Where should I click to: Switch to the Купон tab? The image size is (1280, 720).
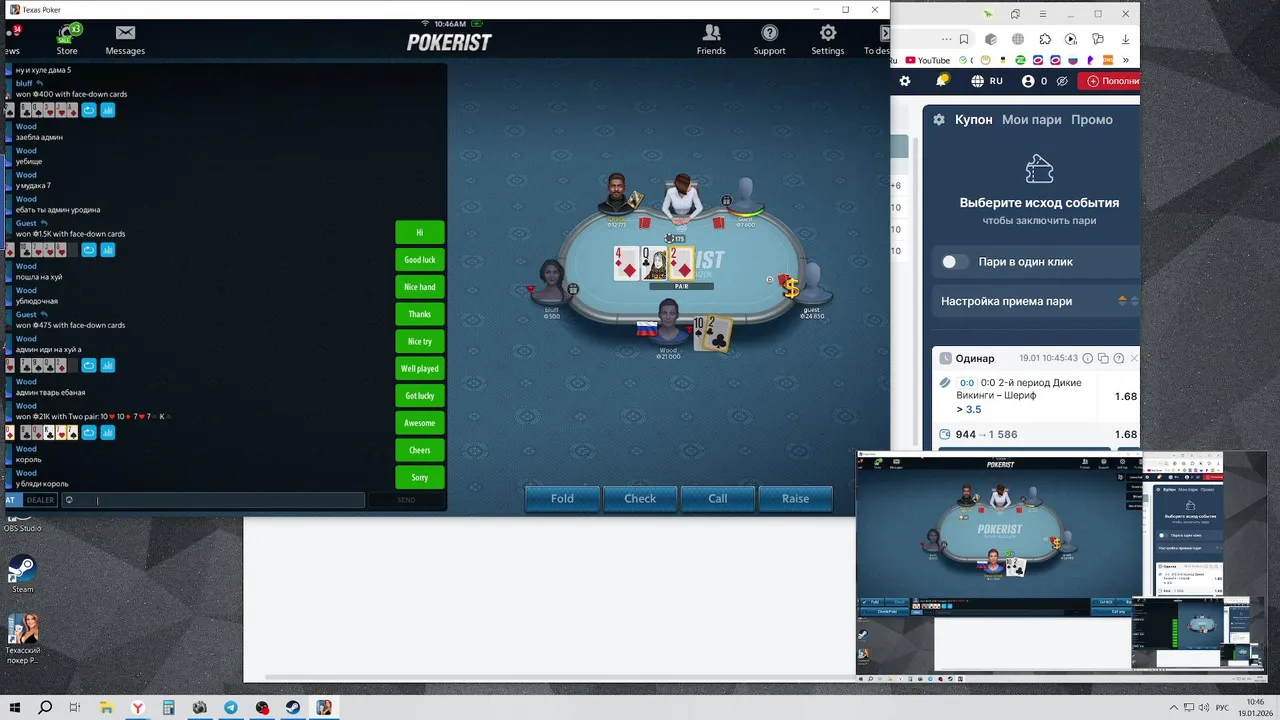[973, 119]
